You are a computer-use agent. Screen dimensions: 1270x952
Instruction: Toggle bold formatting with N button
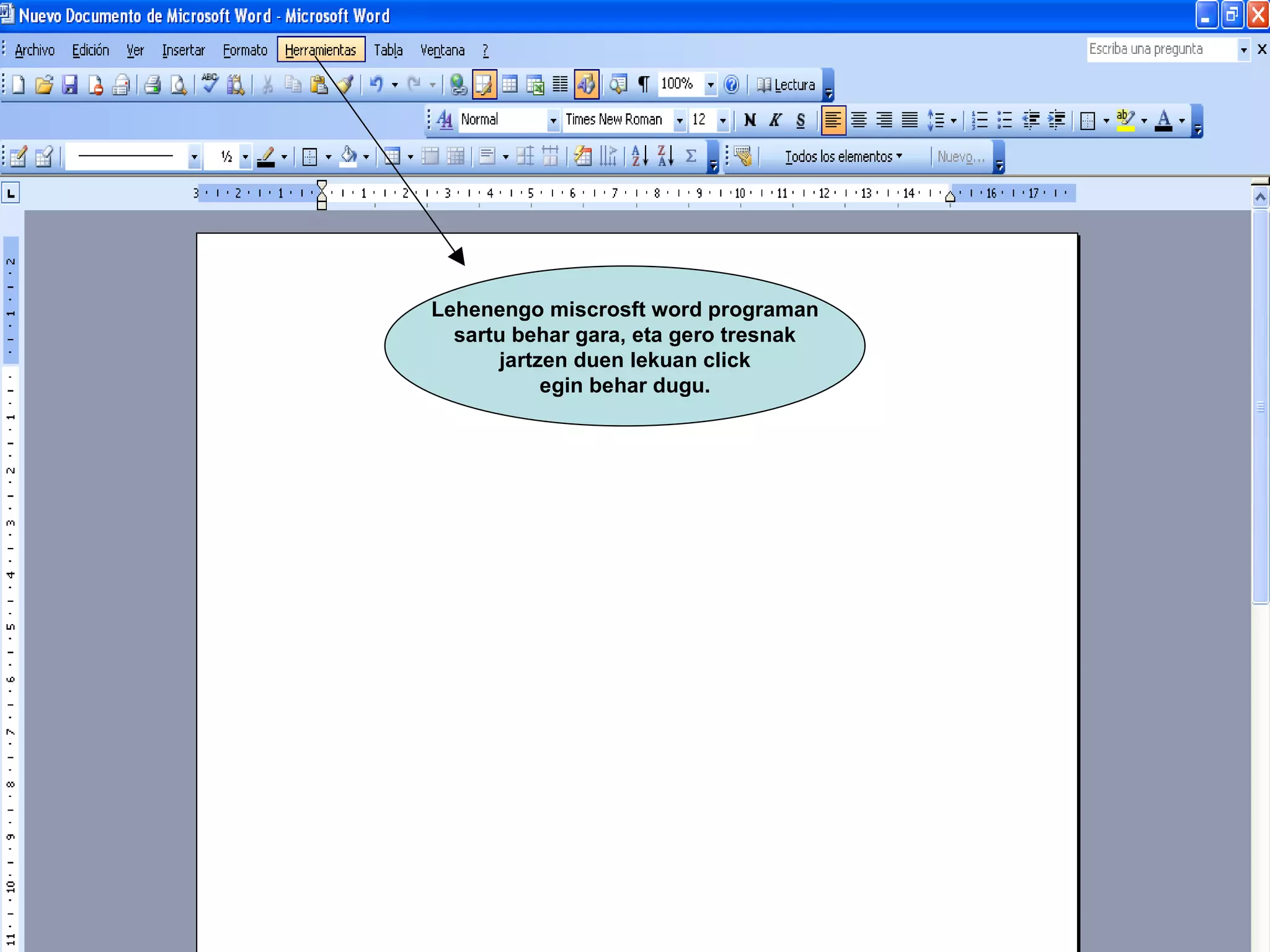tap(750, 120)
